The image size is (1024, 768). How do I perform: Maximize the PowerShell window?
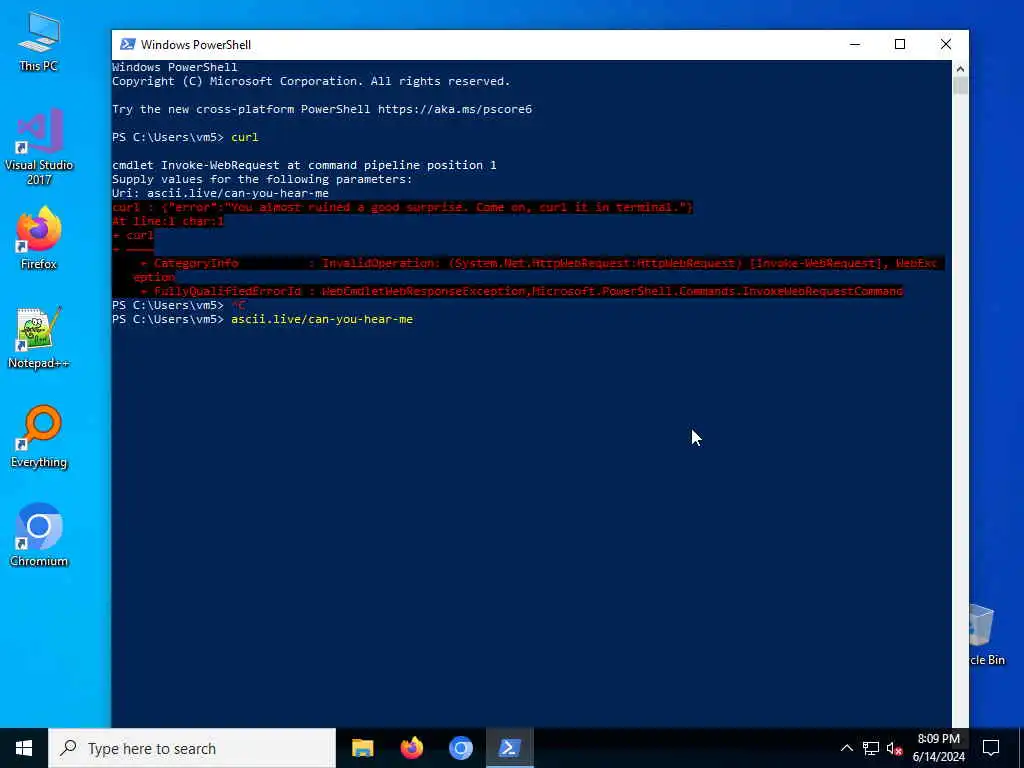[x=900, y=44]
